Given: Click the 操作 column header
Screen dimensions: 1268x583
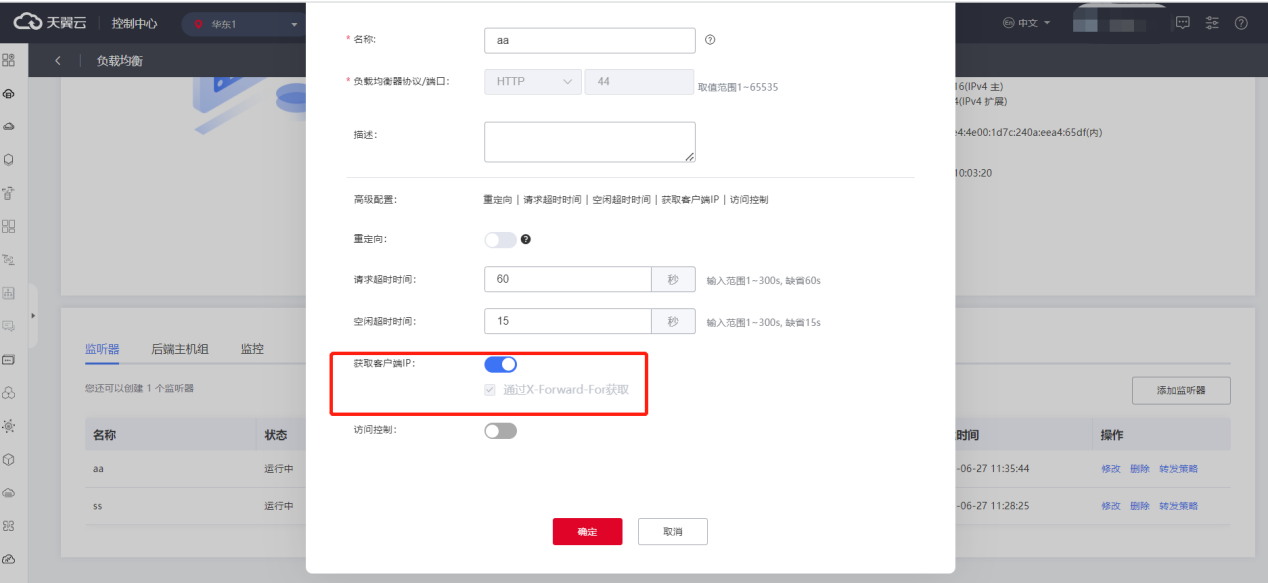Looking at the screenshot, I should coord(1113,435).
